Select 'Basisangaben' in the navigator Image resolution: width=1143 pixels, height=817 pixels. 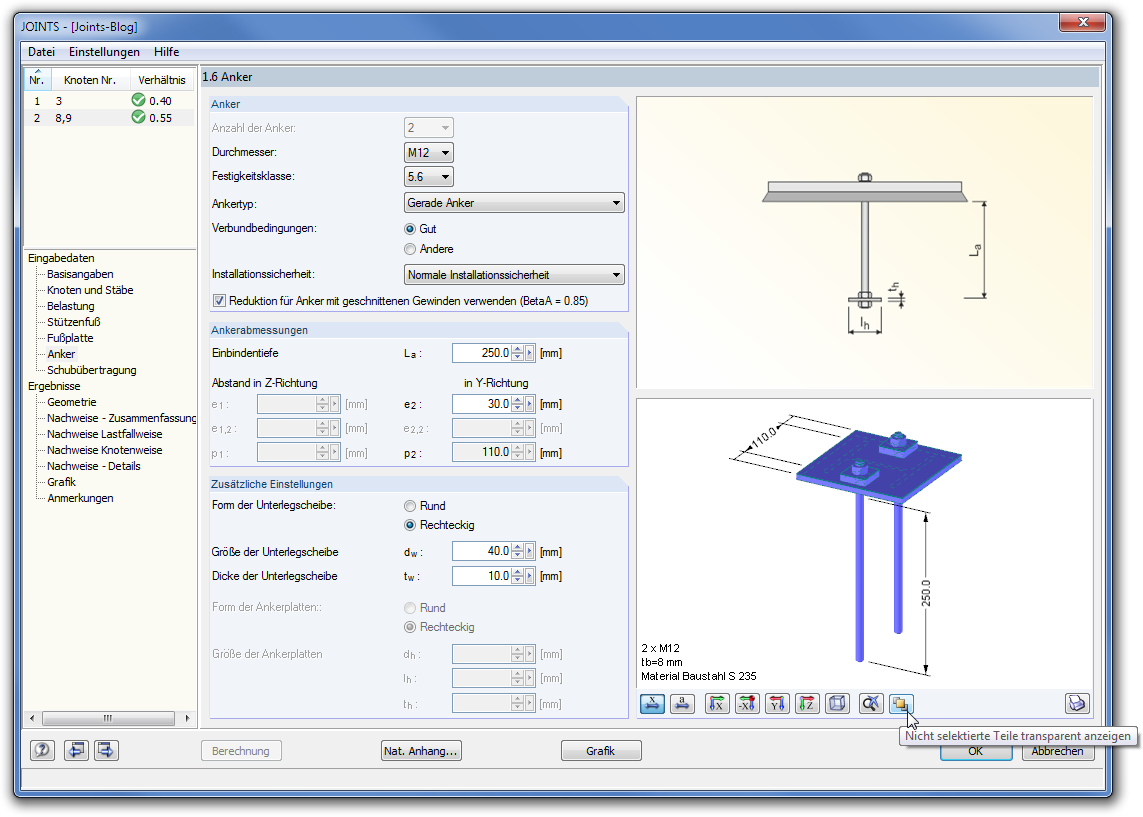80,274
